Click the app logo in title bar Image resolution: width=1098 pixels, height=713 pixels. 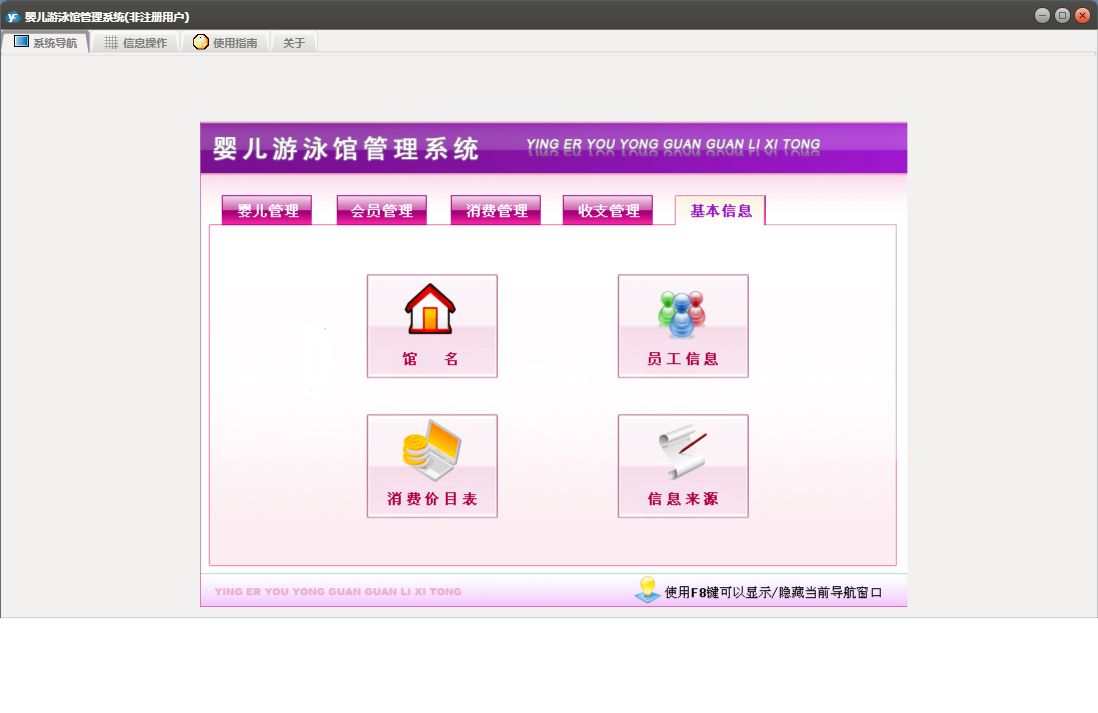tap(12, 16)
